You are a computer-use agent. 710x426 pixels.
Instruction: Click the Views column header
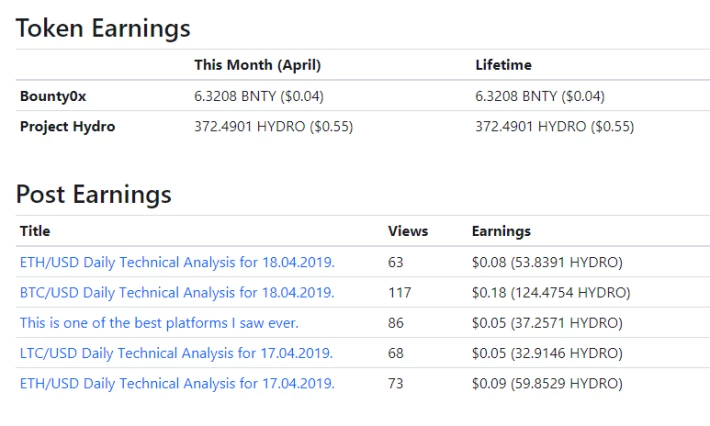point(408,231)
